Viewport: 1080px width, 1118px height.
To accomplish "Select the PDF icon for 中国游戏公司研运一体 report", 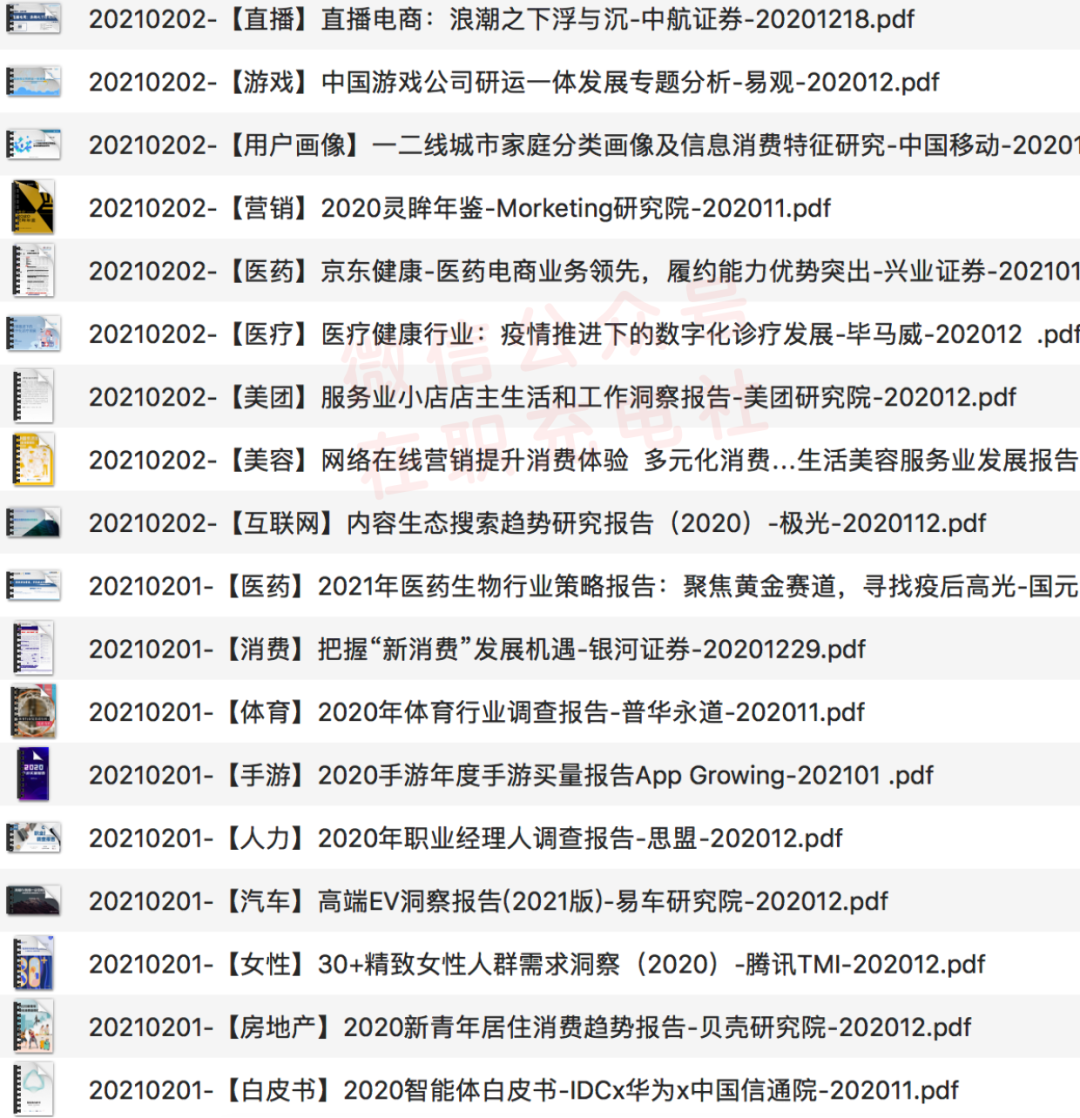I will pos(33,82).
